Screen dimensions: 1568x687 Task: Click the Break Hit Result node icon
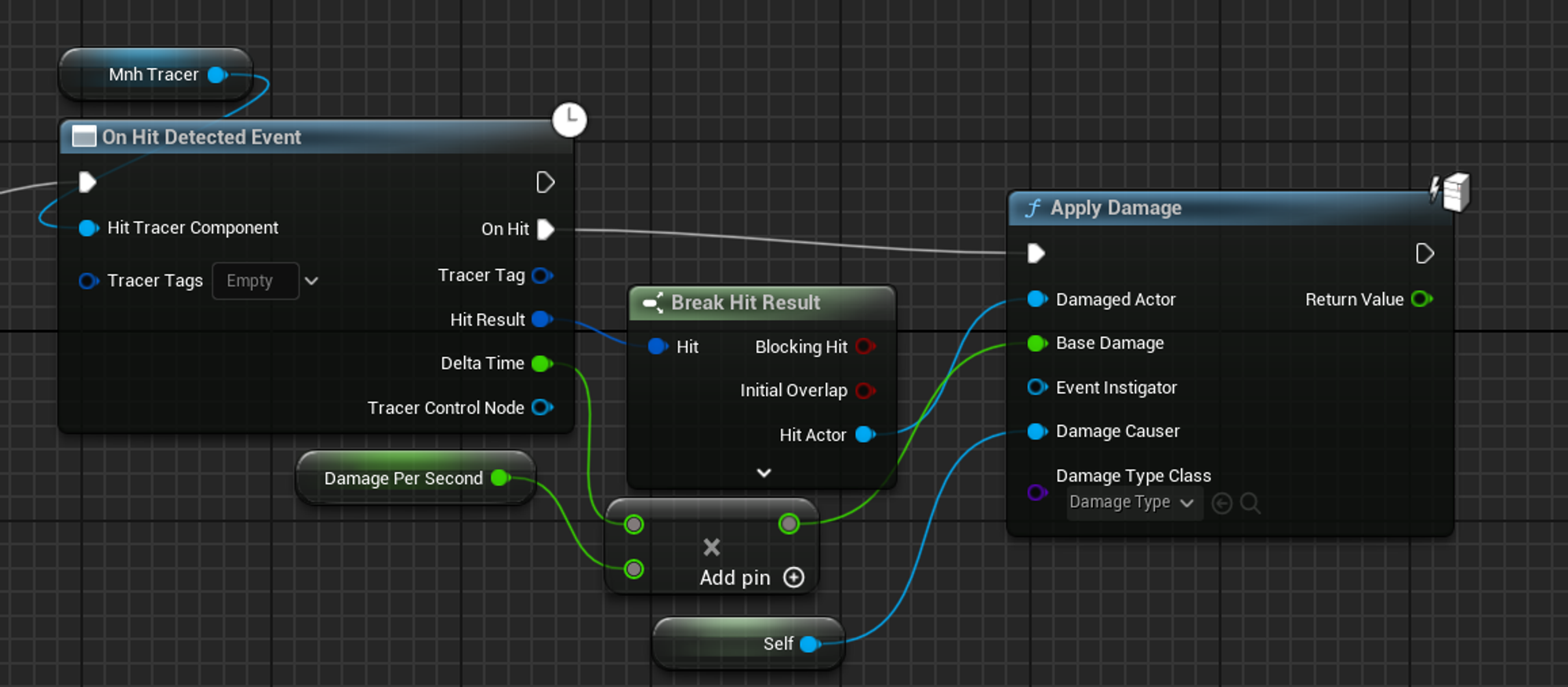click(652, 303)
